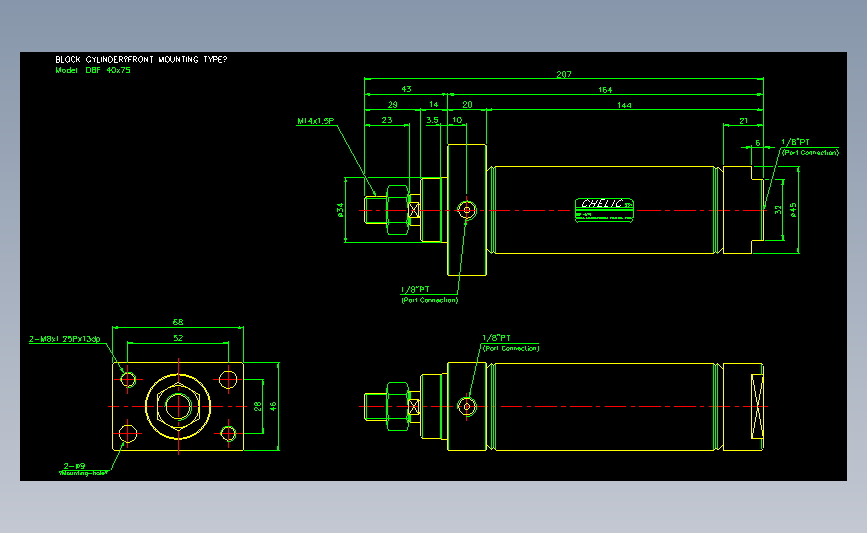Select the 46 flange height dimension

(x=273, y=406)
